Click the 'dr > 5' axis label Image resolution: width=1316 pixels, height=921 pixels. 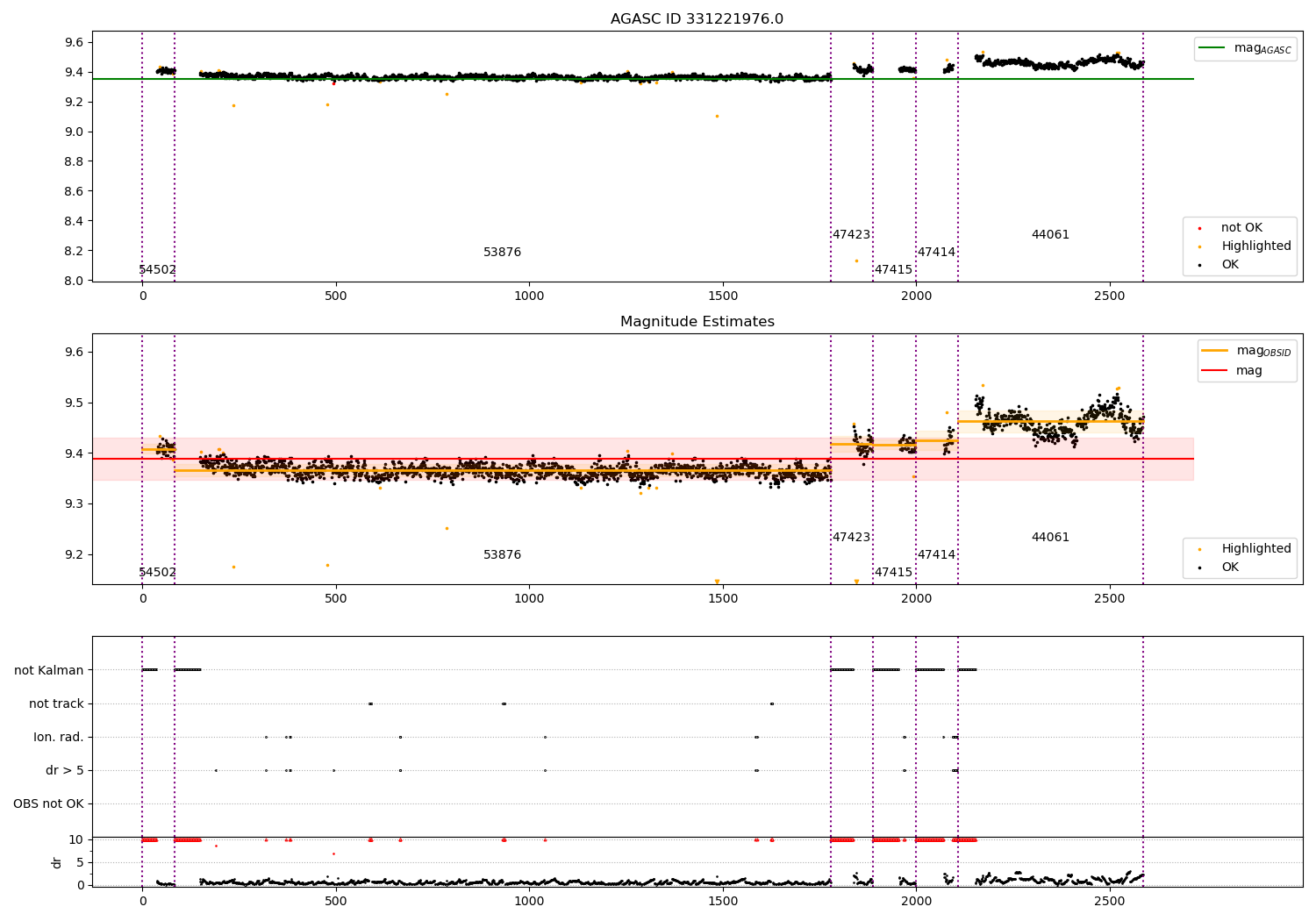tap(65, 771)
